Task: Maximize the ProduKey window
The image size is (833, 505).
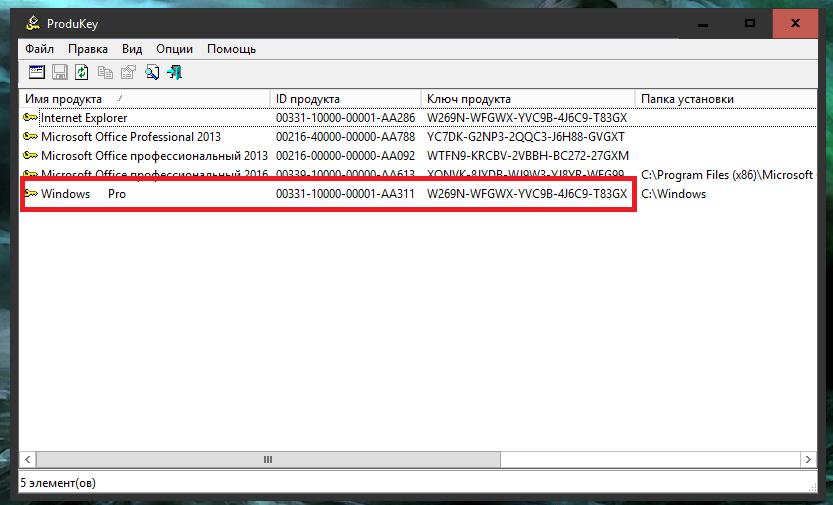Action: [x=750, y=23]
